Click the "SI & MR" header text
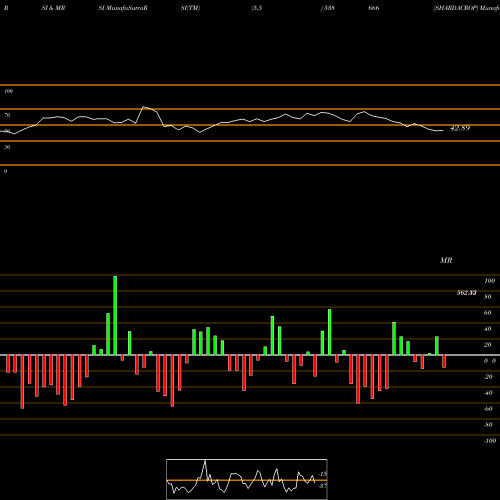Viewport: 500px width, 500px height. (53, 8)
